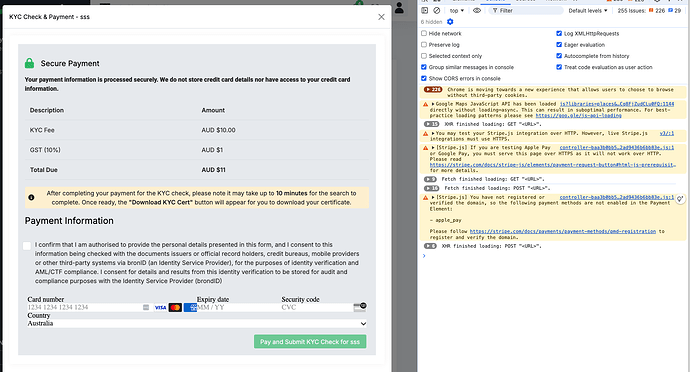690x372 pixels.
Task: Open console settings via the blue gear
Action: pos(450,22)
